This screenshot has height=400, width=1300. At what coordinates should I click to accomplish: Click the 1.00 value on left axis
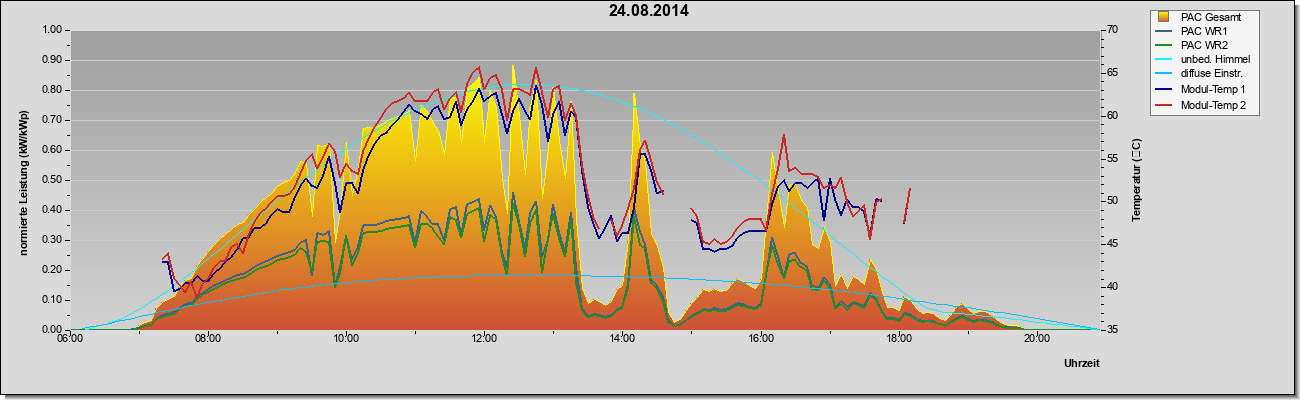click(52, 30)
